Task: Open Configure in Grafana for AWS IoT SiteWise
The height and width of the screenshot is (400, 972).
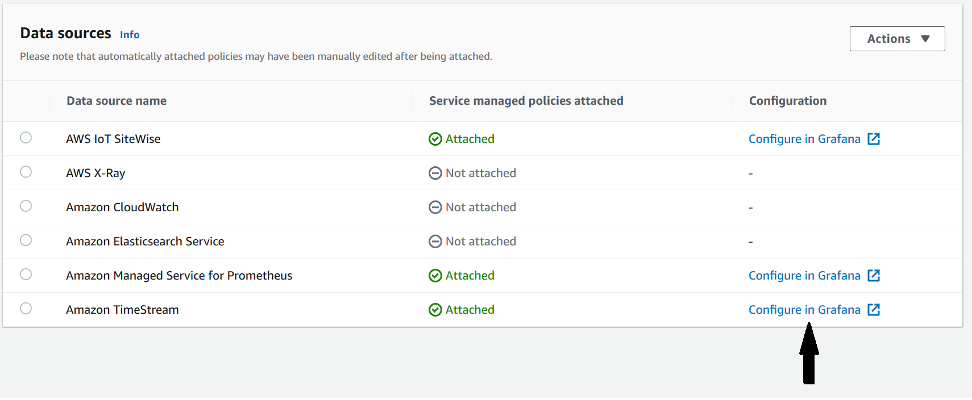Action: (805, 139)
